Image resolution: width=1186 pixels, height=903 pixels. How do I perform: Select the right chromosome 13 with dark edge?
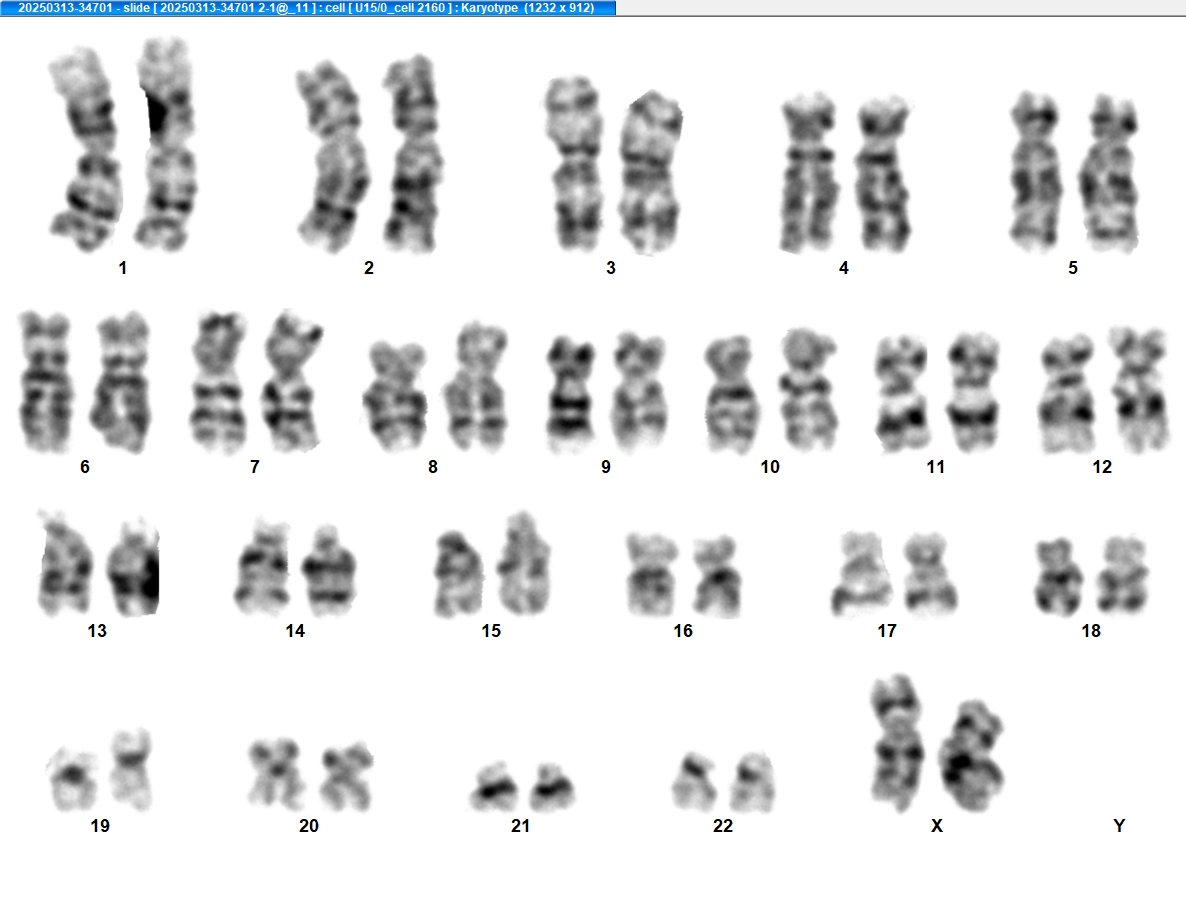point(133,567)
